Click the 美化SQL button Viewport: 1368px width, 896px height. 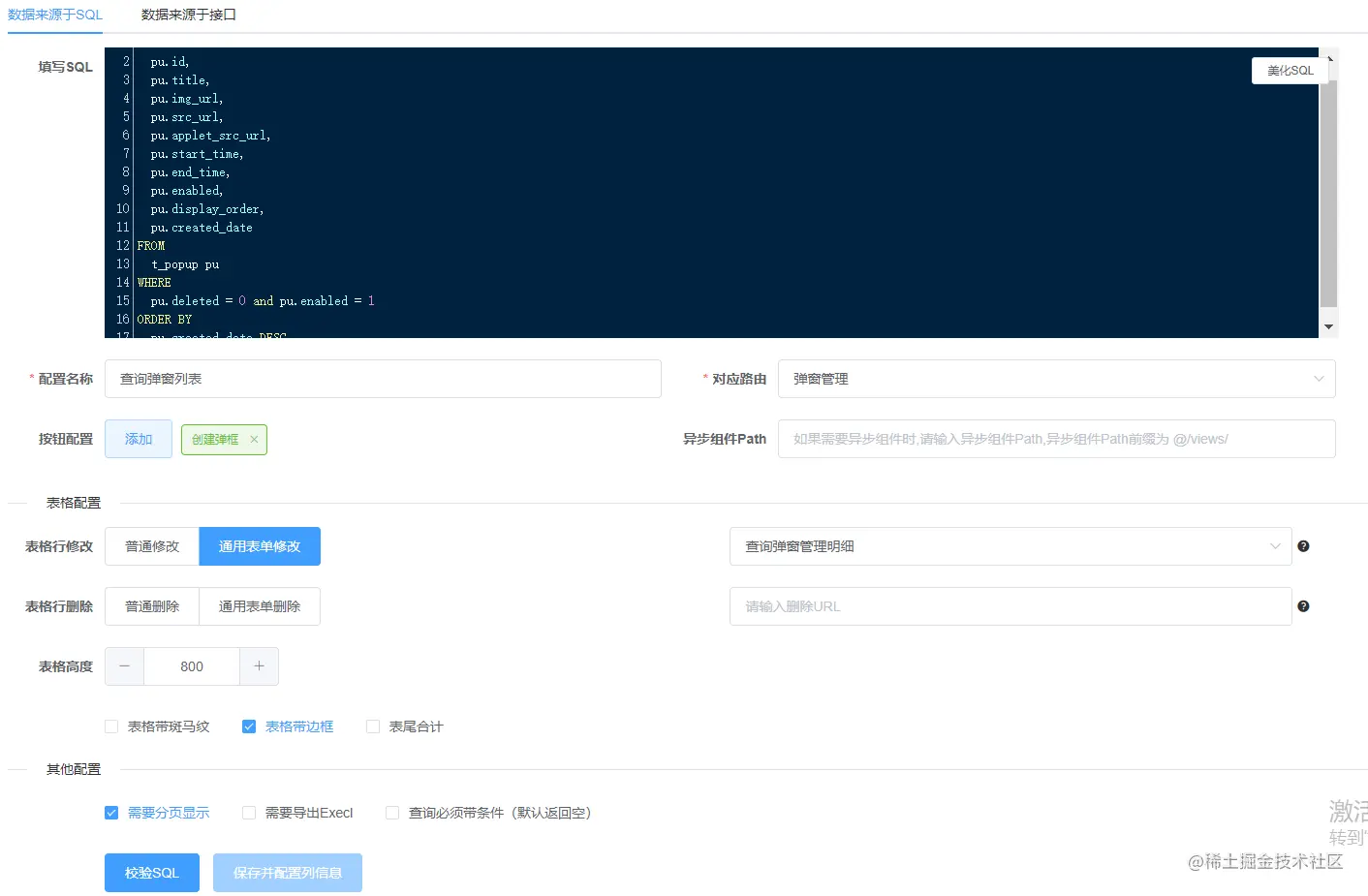click(x=1290, y=71)
